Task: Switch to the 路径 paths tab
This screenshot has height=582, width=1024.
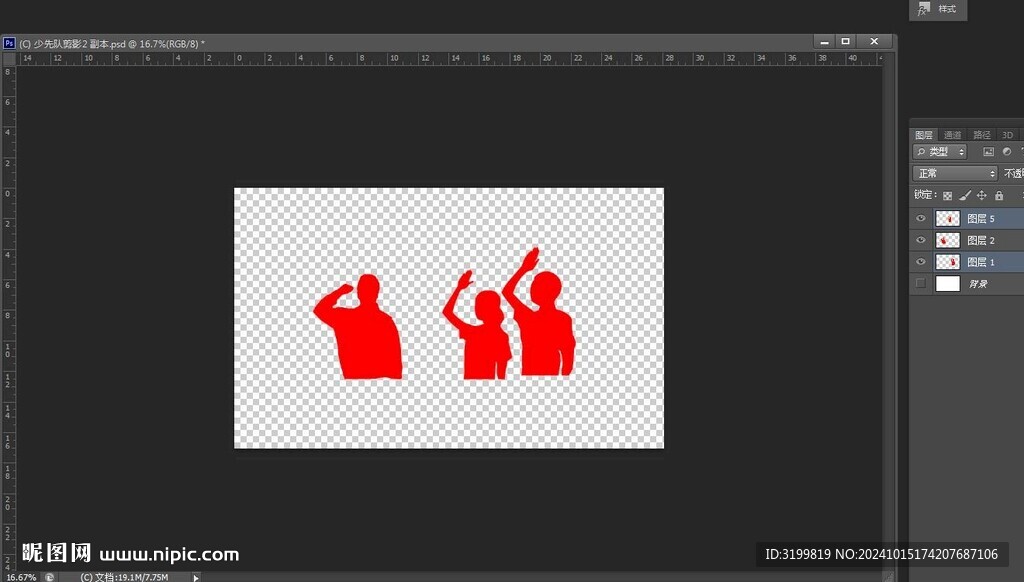Action: 982,135
